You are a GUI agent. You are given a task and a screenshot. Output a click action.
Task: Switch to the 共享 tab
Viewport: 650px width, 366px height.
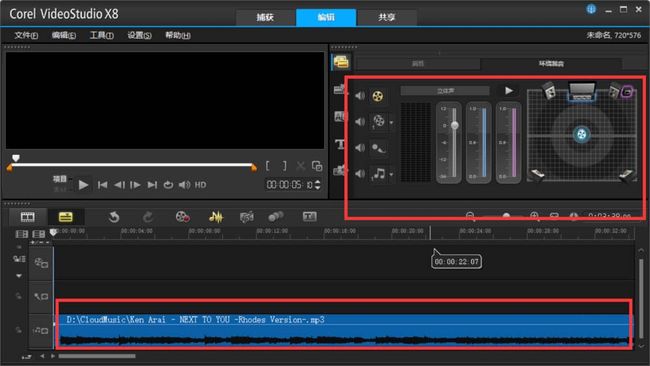click(x=387, y=17)
